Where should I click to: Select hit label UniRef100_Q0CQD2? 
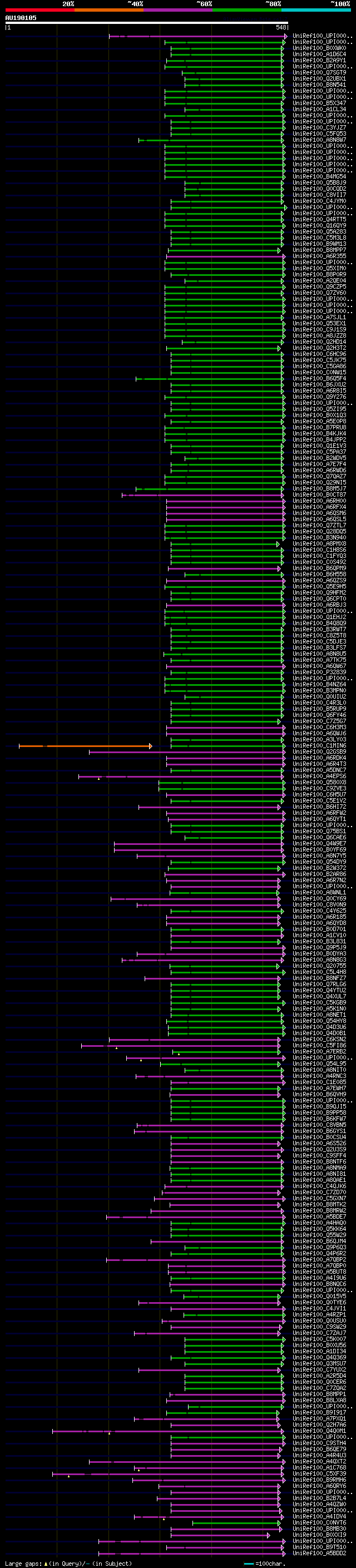pos(319,189)
